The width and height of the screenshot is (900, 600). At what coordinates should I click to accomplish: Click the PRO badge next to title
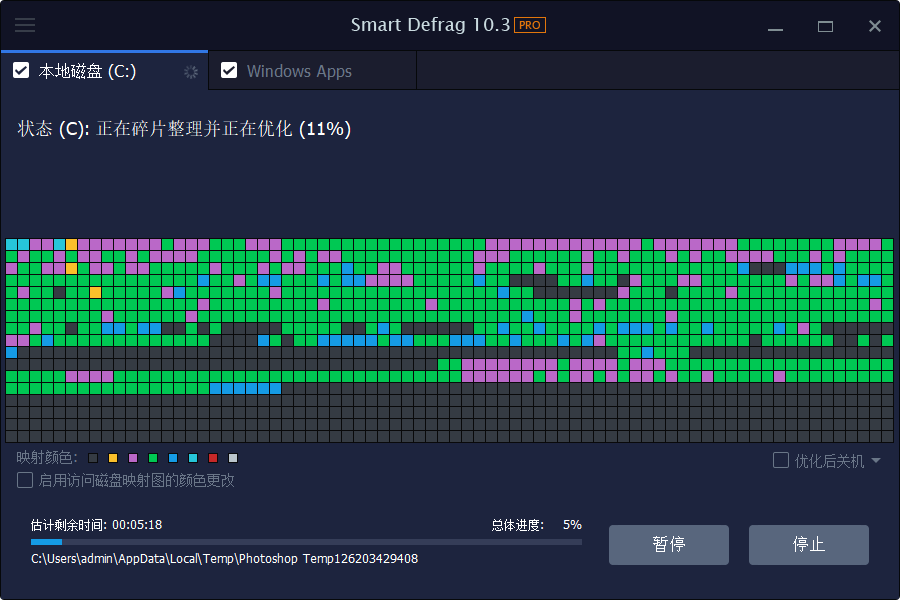tap(529, 25)
